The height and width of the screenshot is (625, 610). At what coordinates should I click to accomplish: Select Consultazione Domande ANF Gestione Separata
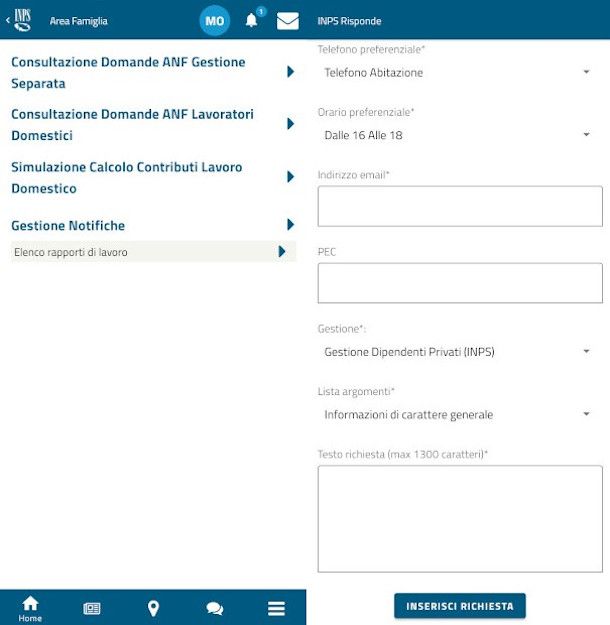(128, 73)
